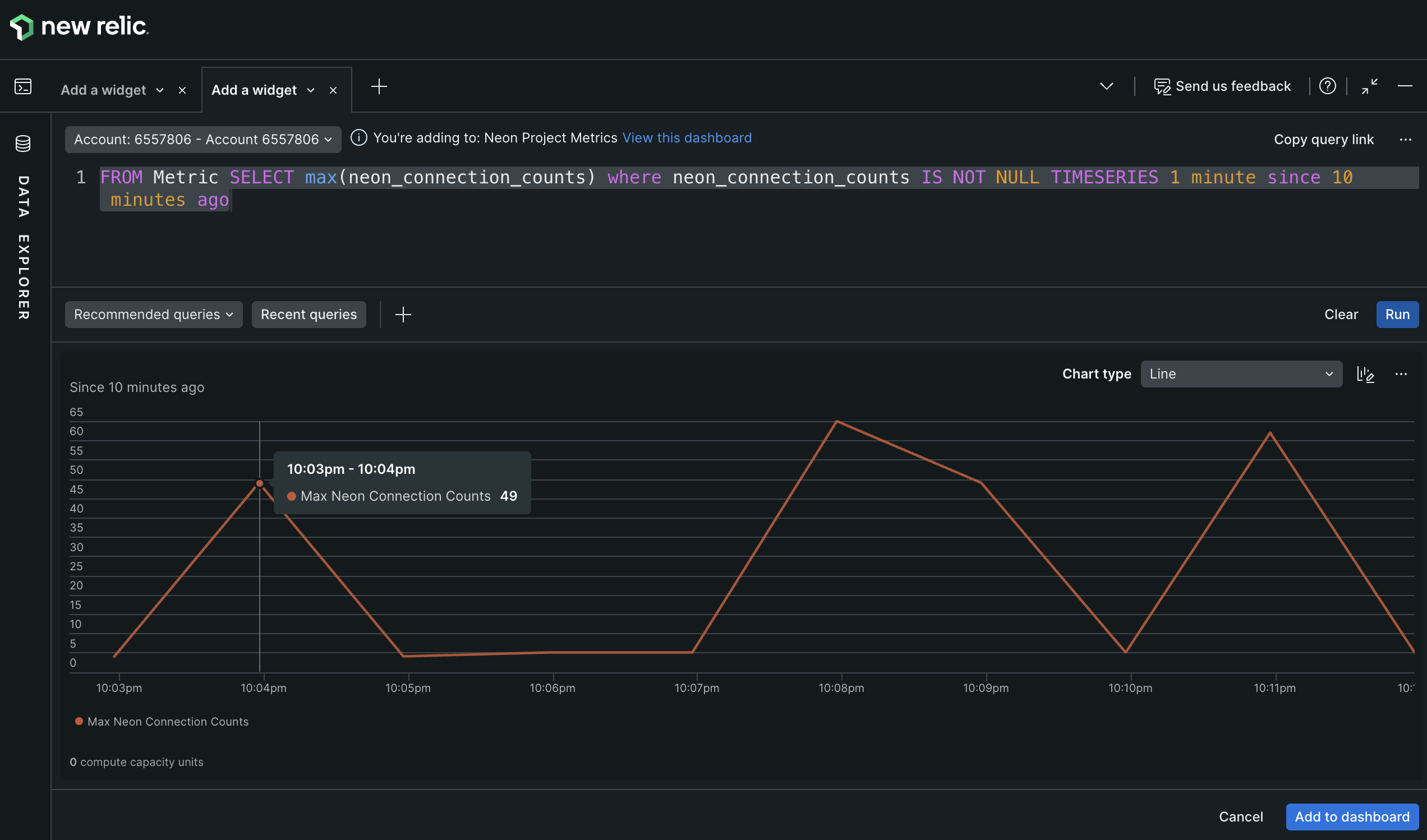Viewport: 1427px width, 840px height.
Task: Click the help question mark icon
Action: pyautogui.click(x=1328, y=86)
